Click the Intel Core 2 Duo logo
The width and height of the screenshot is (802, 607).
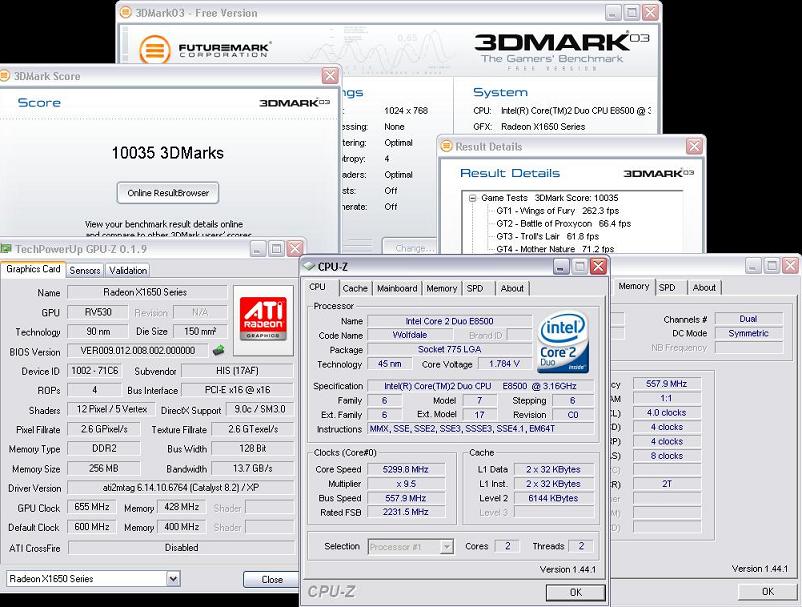click(x=564, y=342)
